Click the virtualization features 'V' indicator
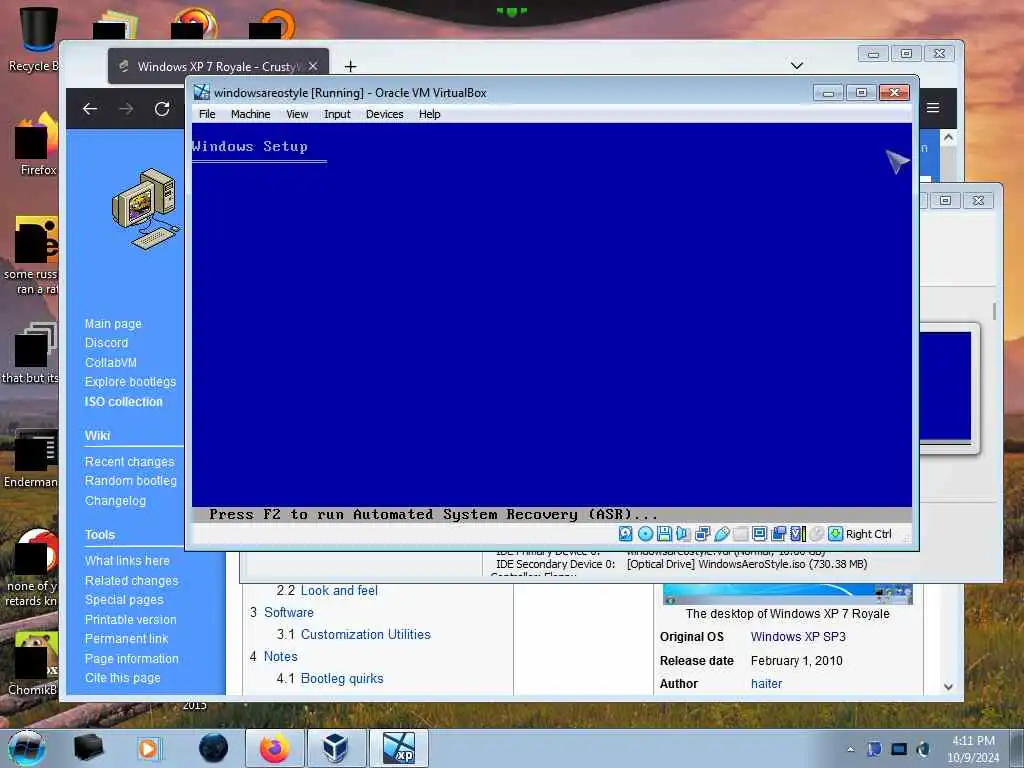 click(797, 534)
